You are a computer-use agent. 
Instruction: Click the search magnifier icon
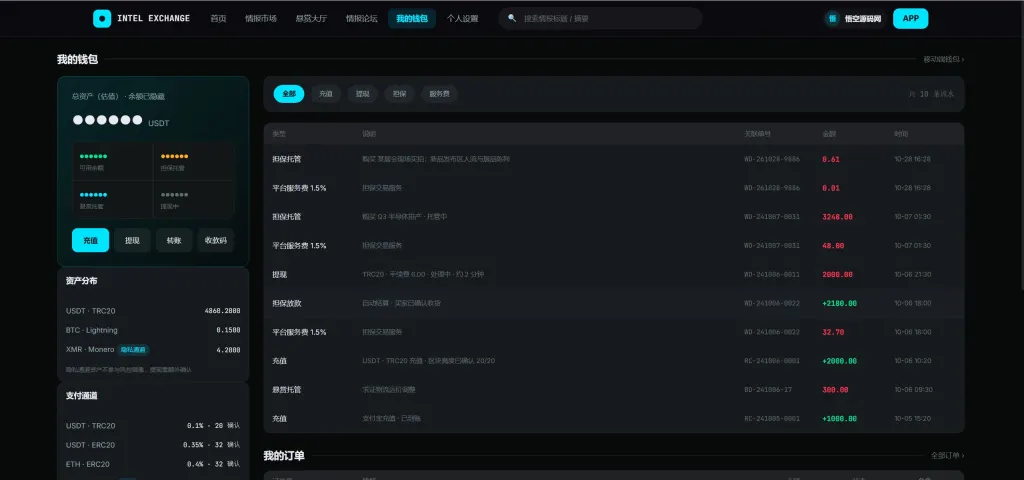(x=512, y=18)
